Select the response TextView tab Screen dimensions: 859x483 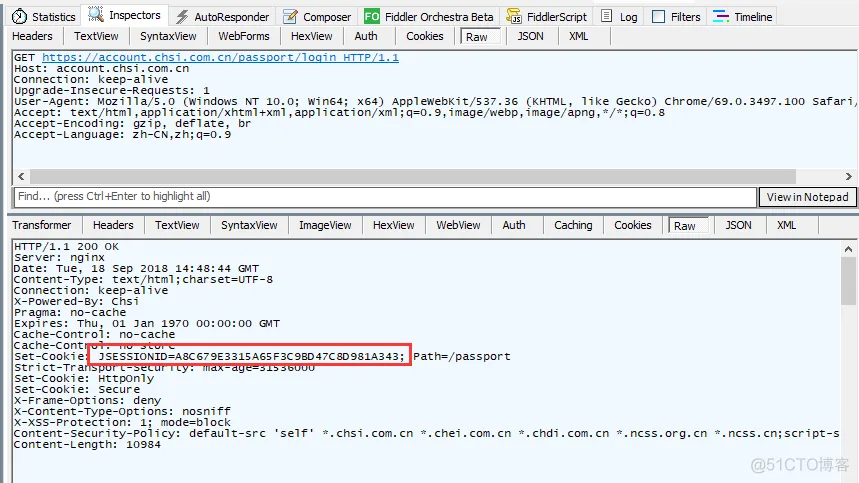coord(177,225)
